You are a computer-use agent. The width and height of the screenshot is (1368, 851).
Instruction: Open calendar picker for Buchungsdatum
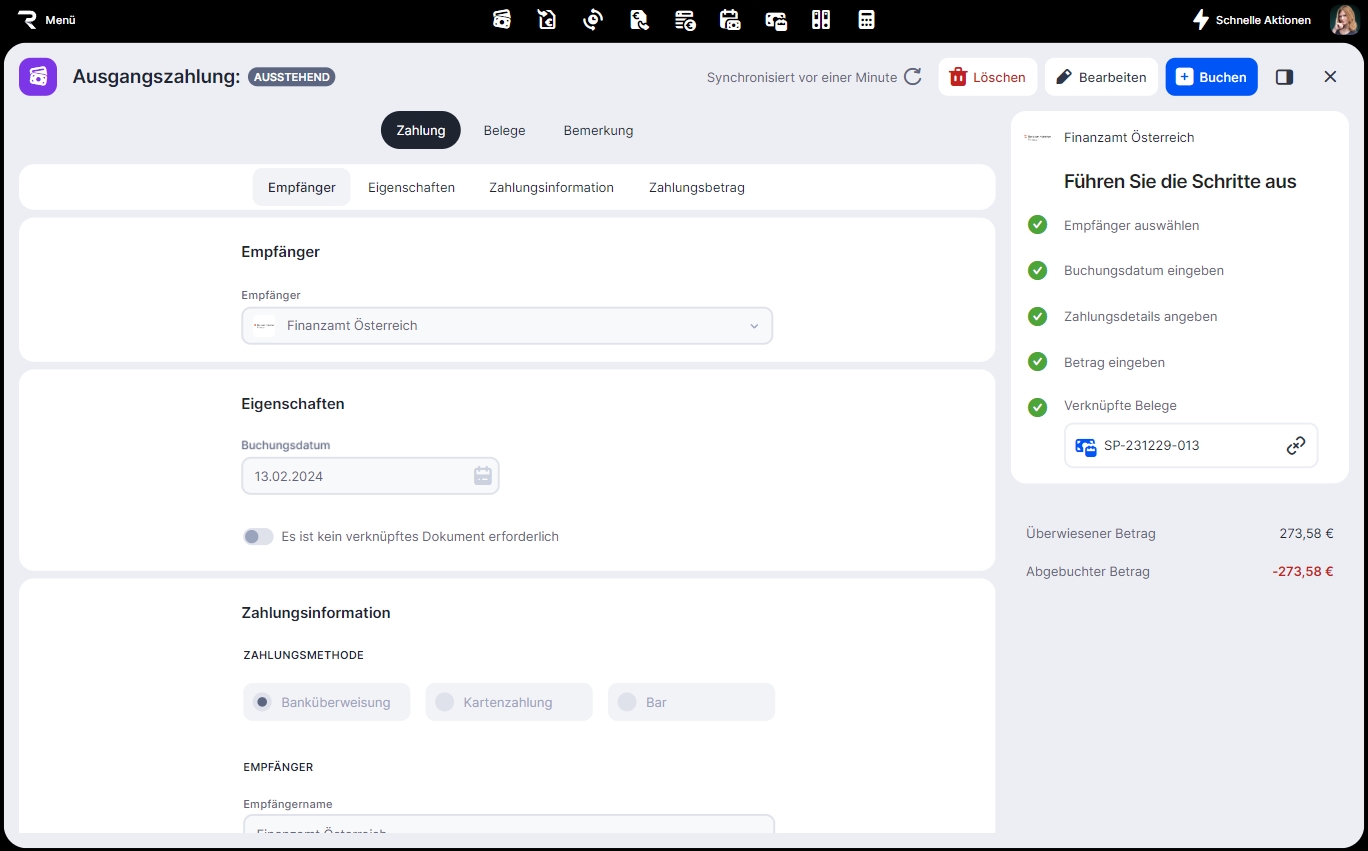[483, 476]
